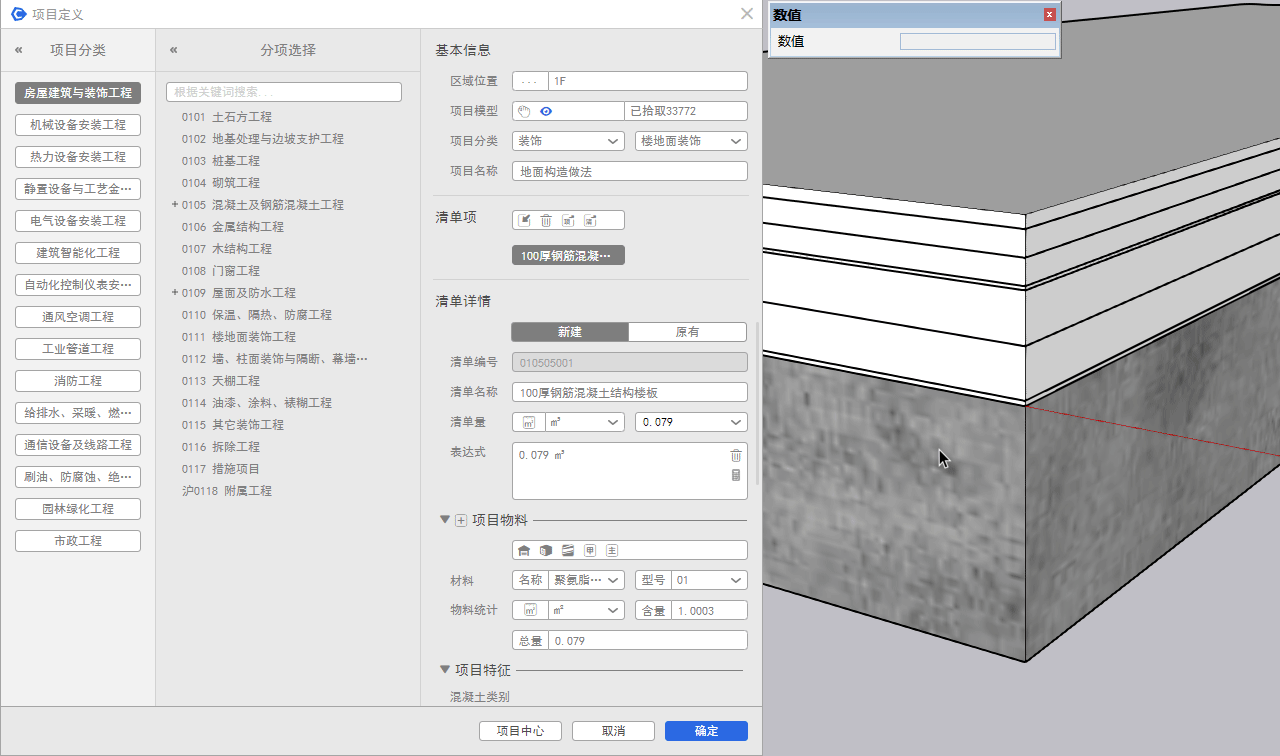Click the plus icon beside 项目物料
The image size is (1280, 756).
[x=461, y=520]
